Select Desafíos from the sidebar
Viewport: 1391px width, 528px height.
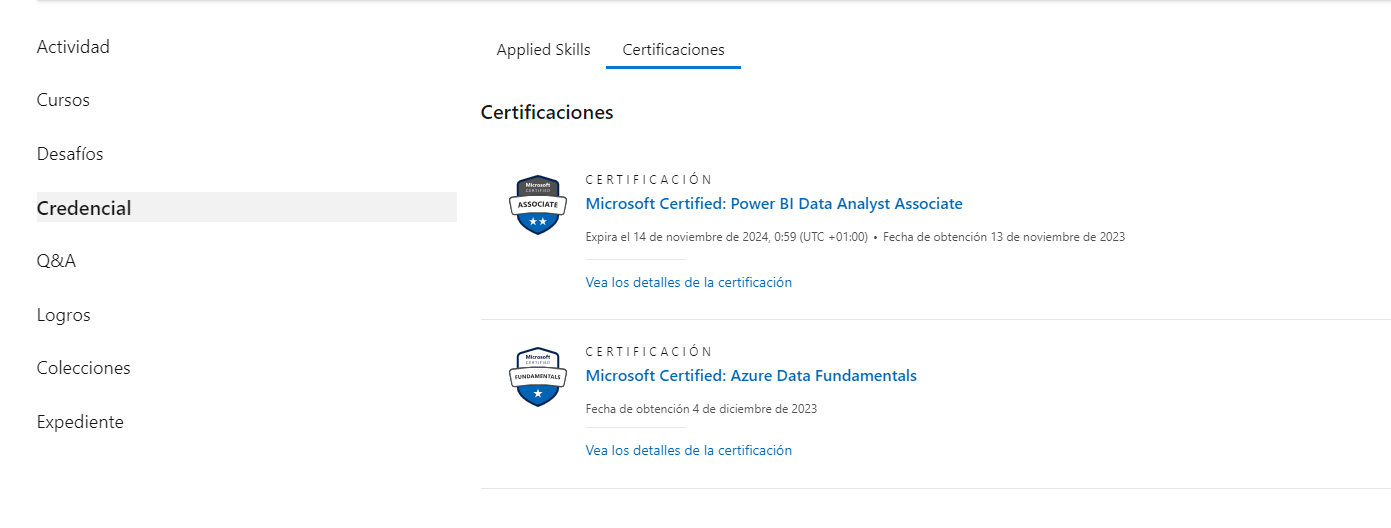[x=70, y=154]
